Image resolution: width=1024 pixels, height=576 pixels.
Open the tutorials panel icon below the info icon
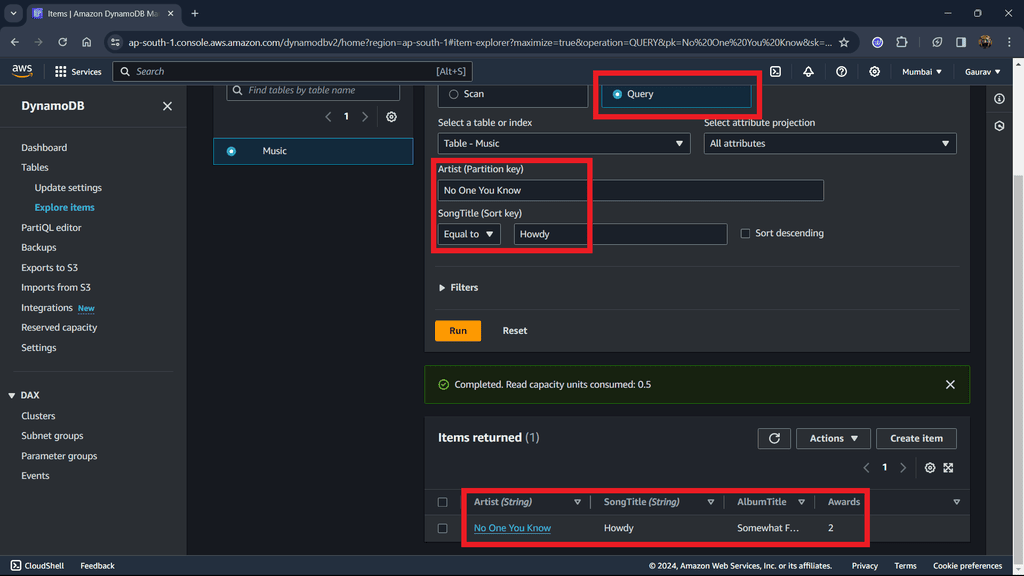click(x=999, y=126)
